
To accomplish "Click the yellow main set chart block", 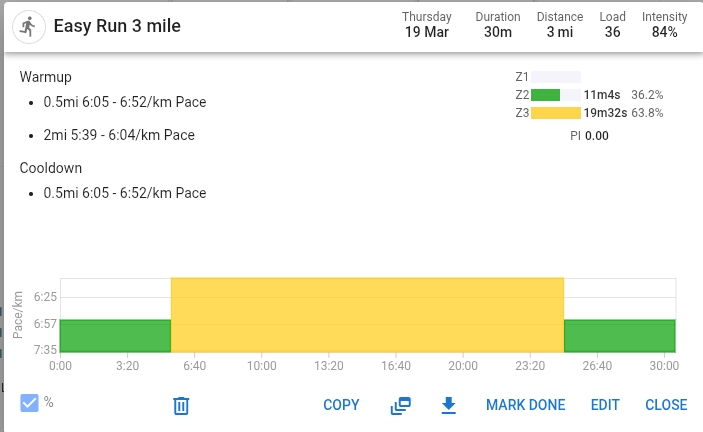I will (x=367, y=314).
